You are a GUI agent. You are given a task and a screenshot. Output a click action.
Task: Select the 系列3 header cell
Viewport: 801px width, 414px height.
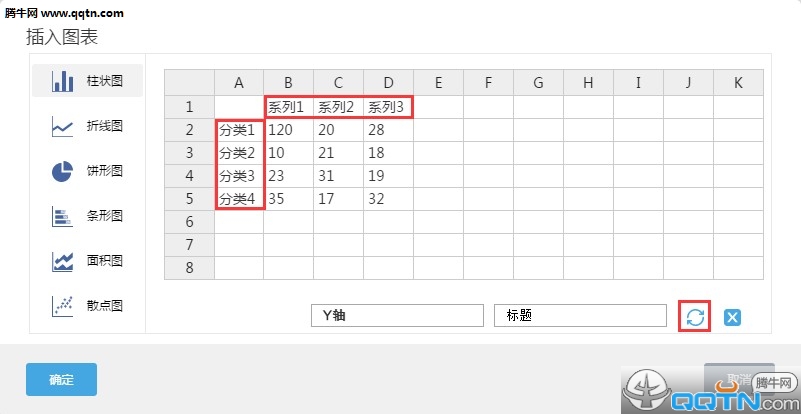point(388,107)
